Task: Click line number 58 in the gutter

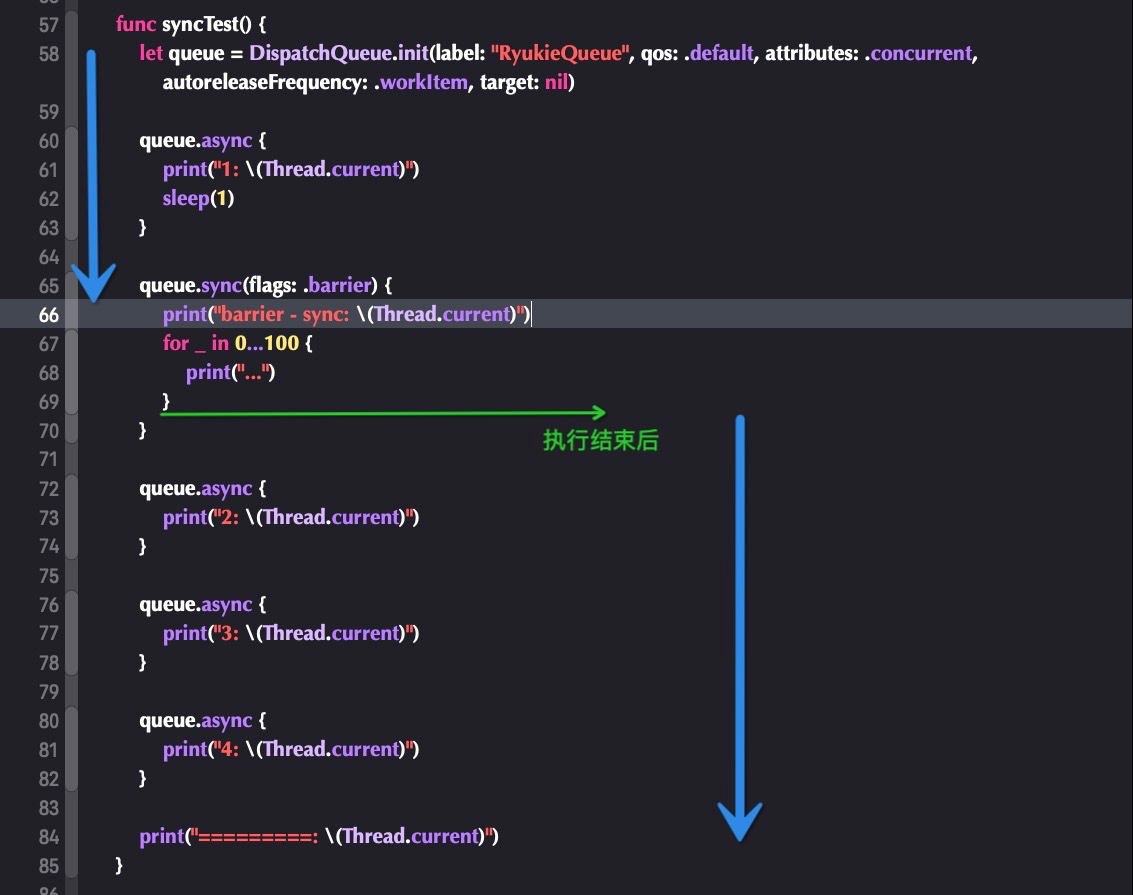Action: click(x=48, y=54)
